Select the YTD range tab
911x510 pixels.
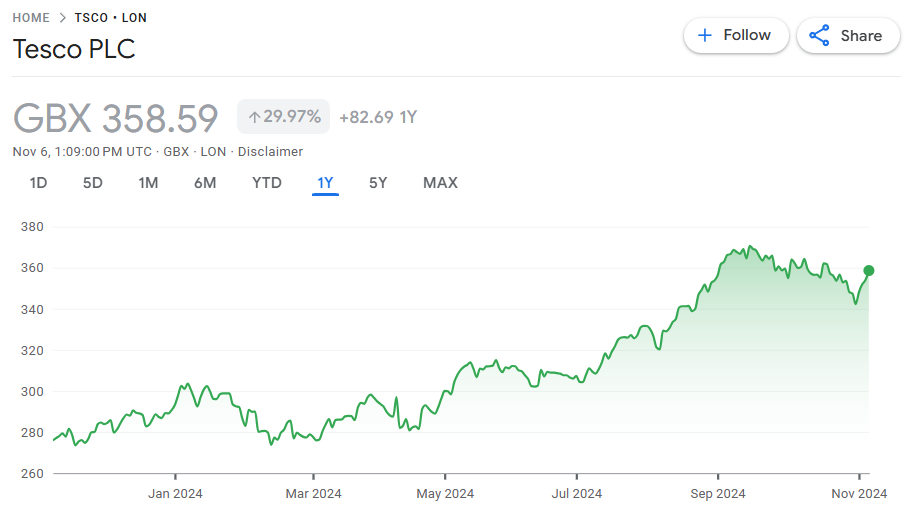(266, 183)
